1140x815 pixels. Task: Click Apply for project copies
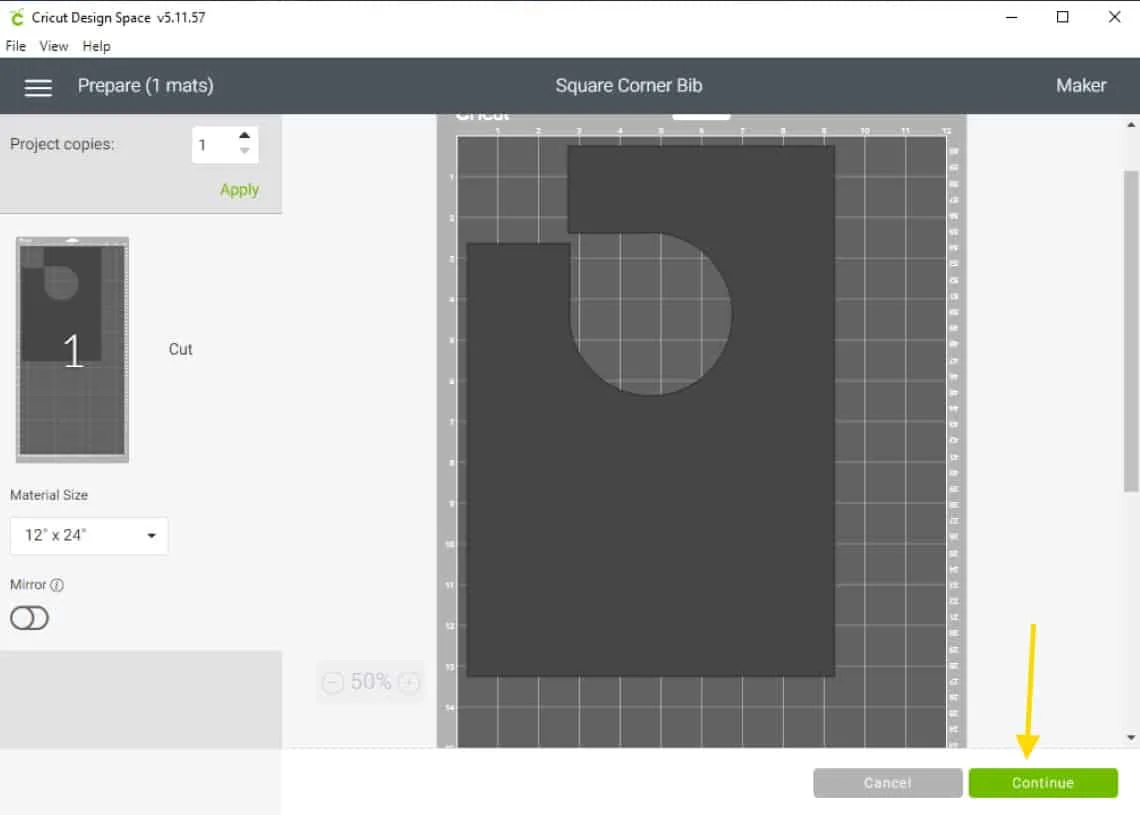pyautogui.click(x=239, y=190)
